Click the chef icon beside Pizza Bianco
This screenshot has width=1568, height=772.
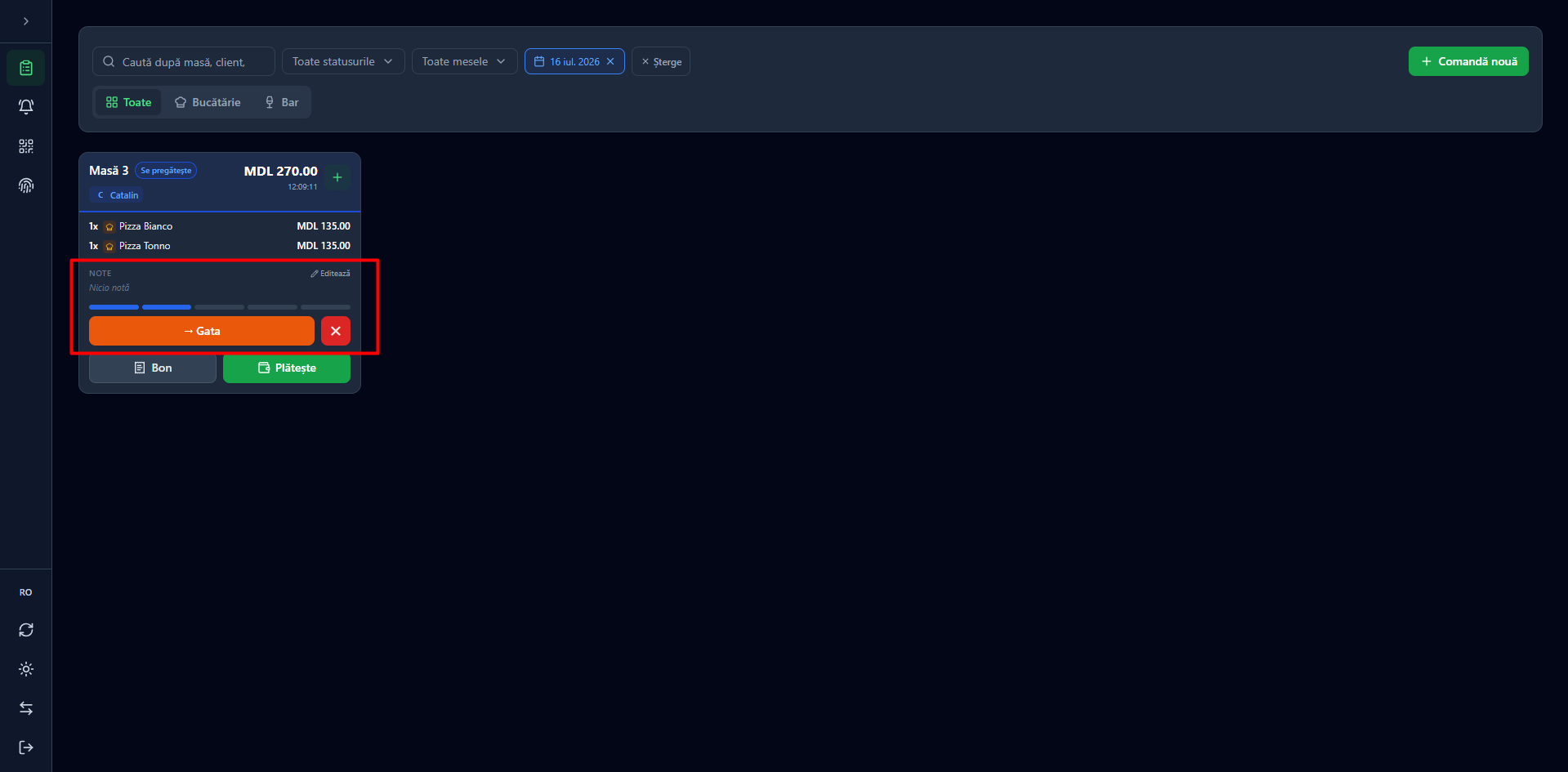coord(109,227)
